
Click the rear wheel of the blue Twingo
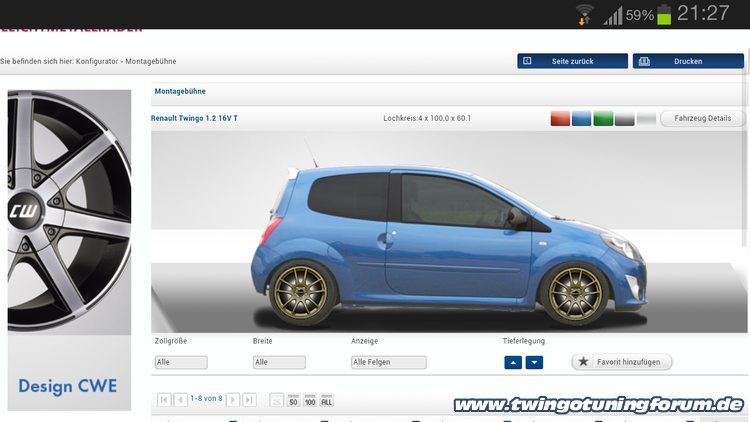[x=301, y=292]
